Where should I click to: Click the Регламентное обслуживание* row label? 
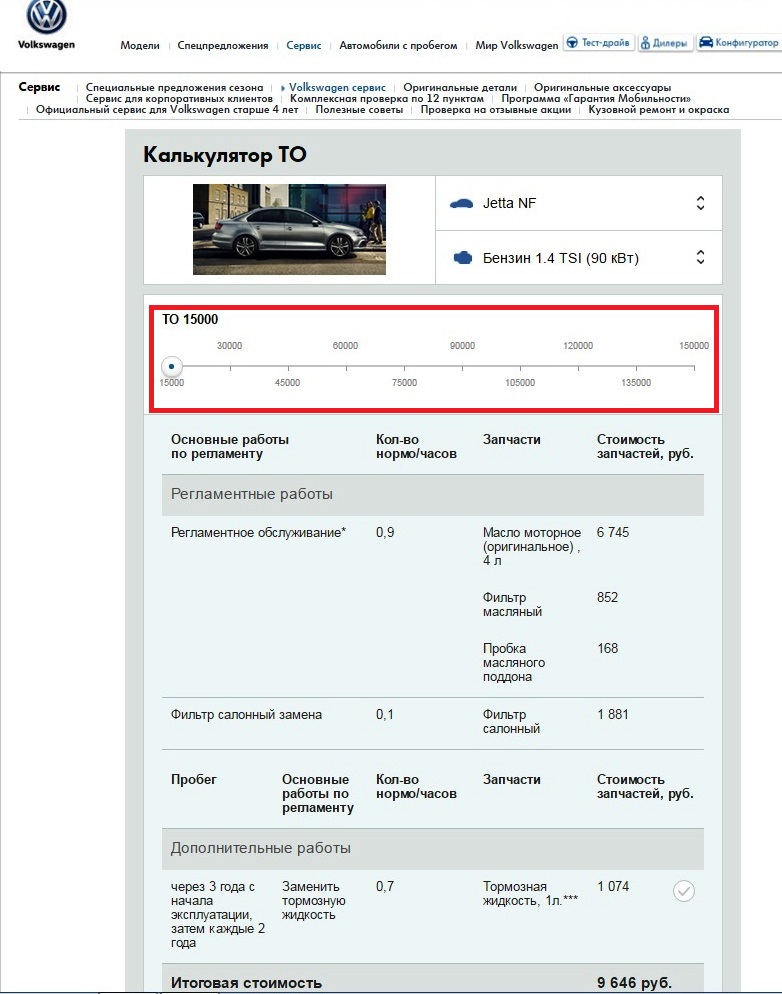pos(259,532)
